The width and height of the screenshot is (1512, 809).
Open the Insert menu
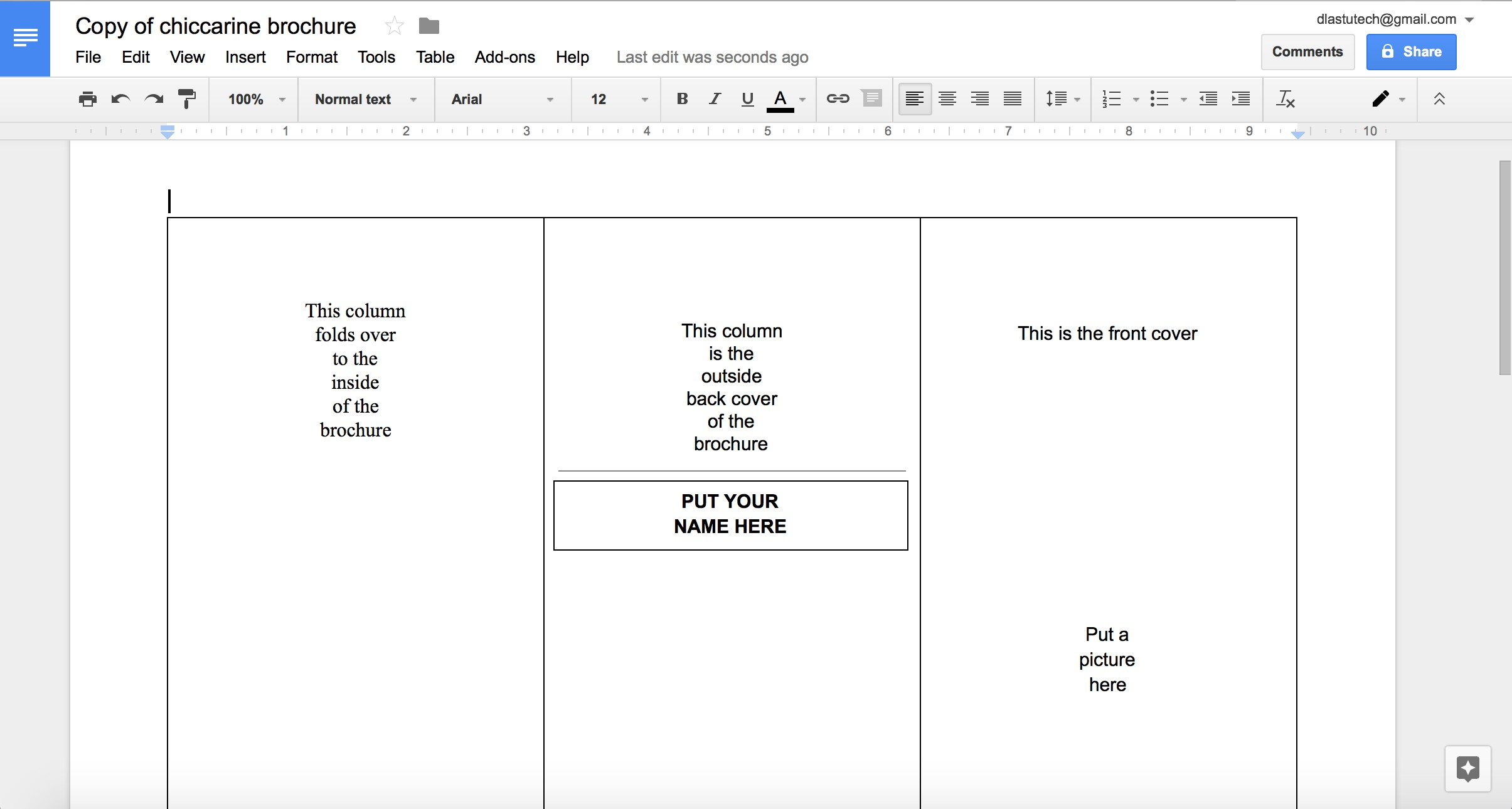coord(245,56)
